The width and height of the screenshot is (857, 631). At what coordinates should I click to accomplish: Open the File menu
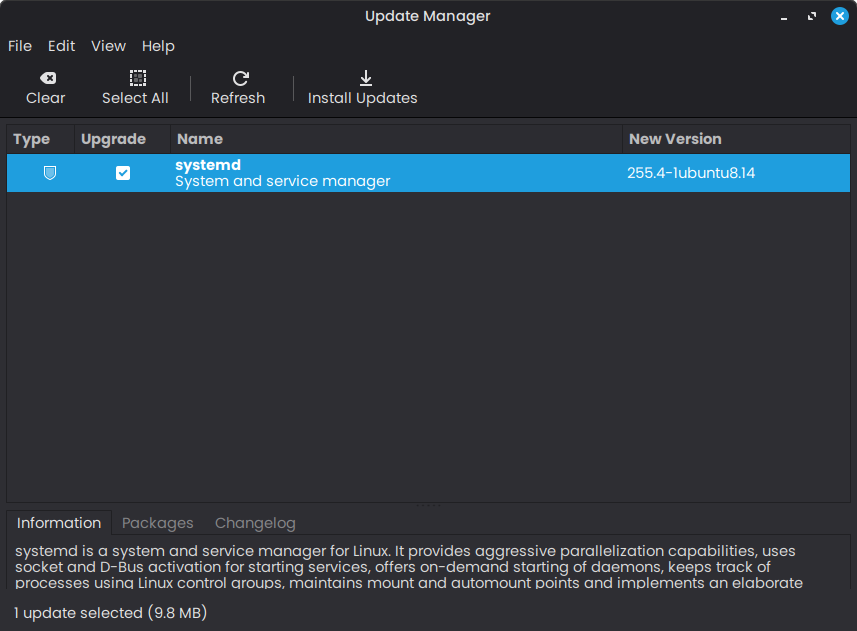point(20,46)
